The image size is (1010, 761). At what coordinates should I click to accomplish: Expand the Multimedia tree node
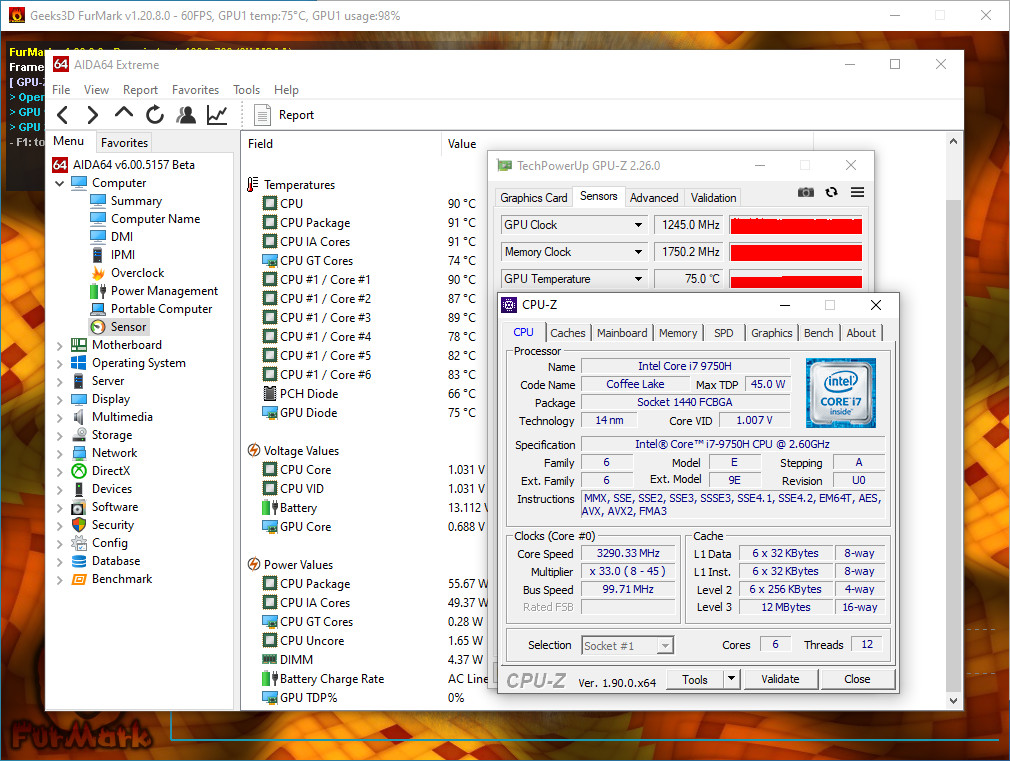tap(60, 418)
